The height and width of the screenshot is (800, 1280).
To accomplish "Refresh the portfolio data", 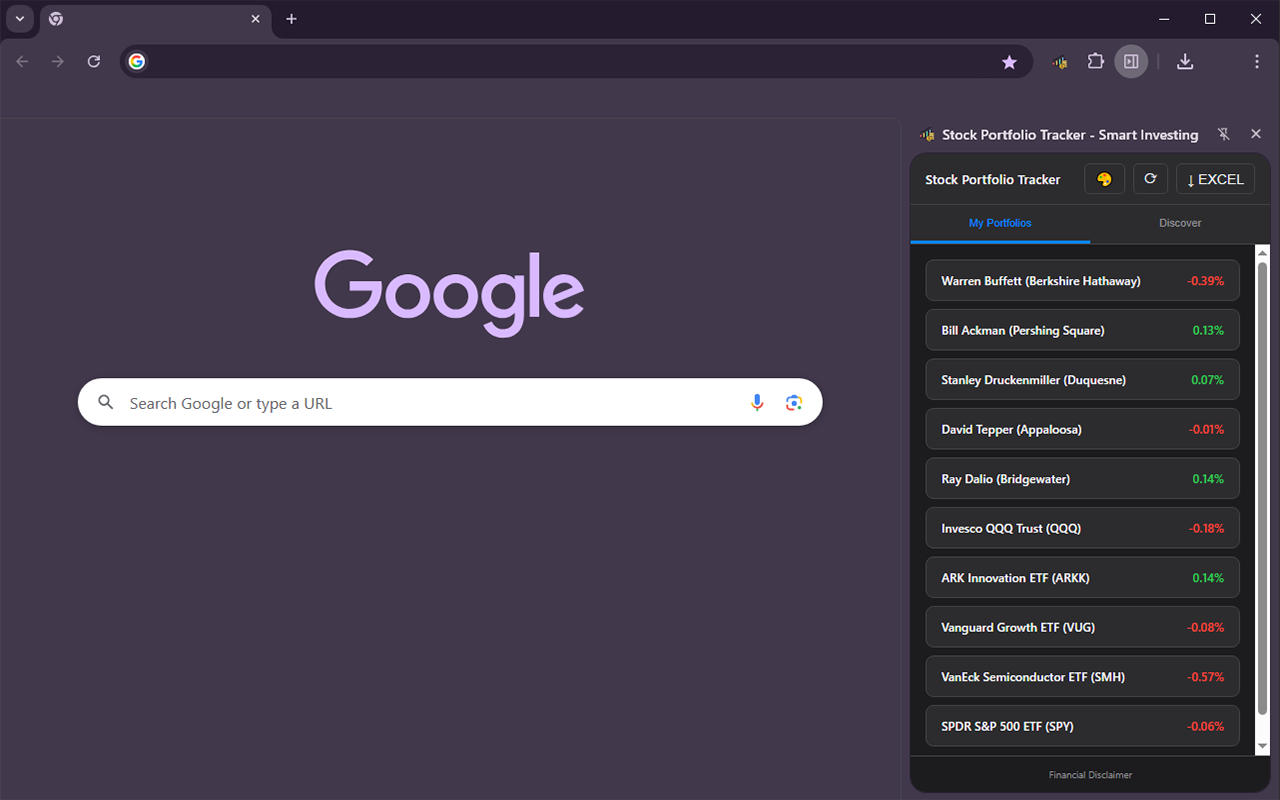I will (x=1150, y=179).
